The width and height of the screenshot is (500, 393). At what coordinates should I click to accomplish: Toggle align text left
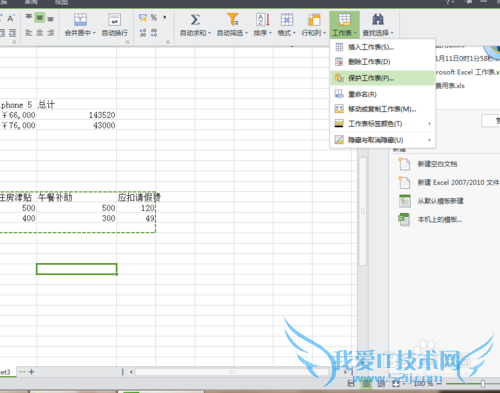click(x=29, y=33)
